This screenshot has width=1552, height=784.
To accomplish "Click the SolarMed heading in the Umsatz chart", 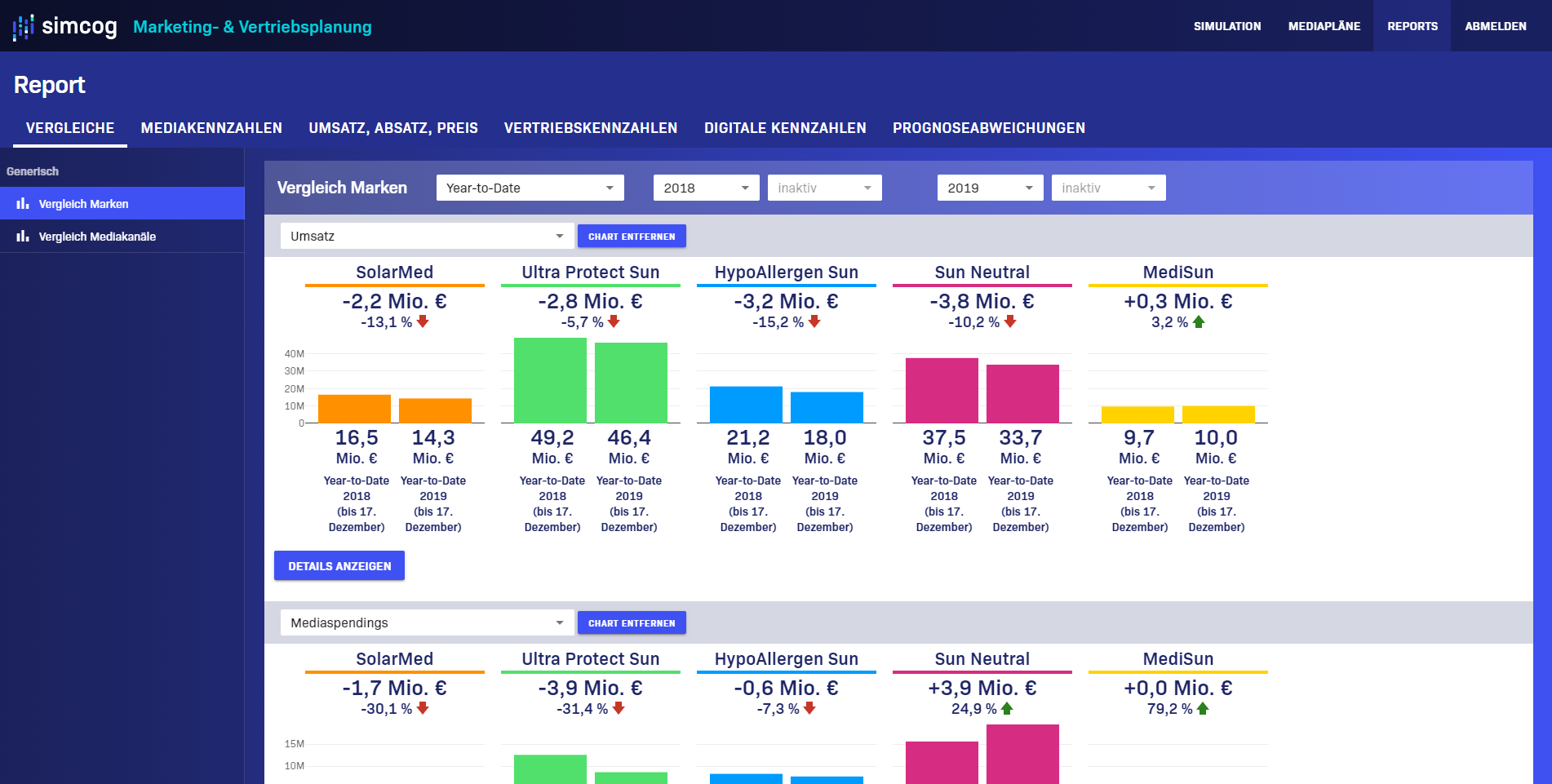I will [x=395, y=272].
